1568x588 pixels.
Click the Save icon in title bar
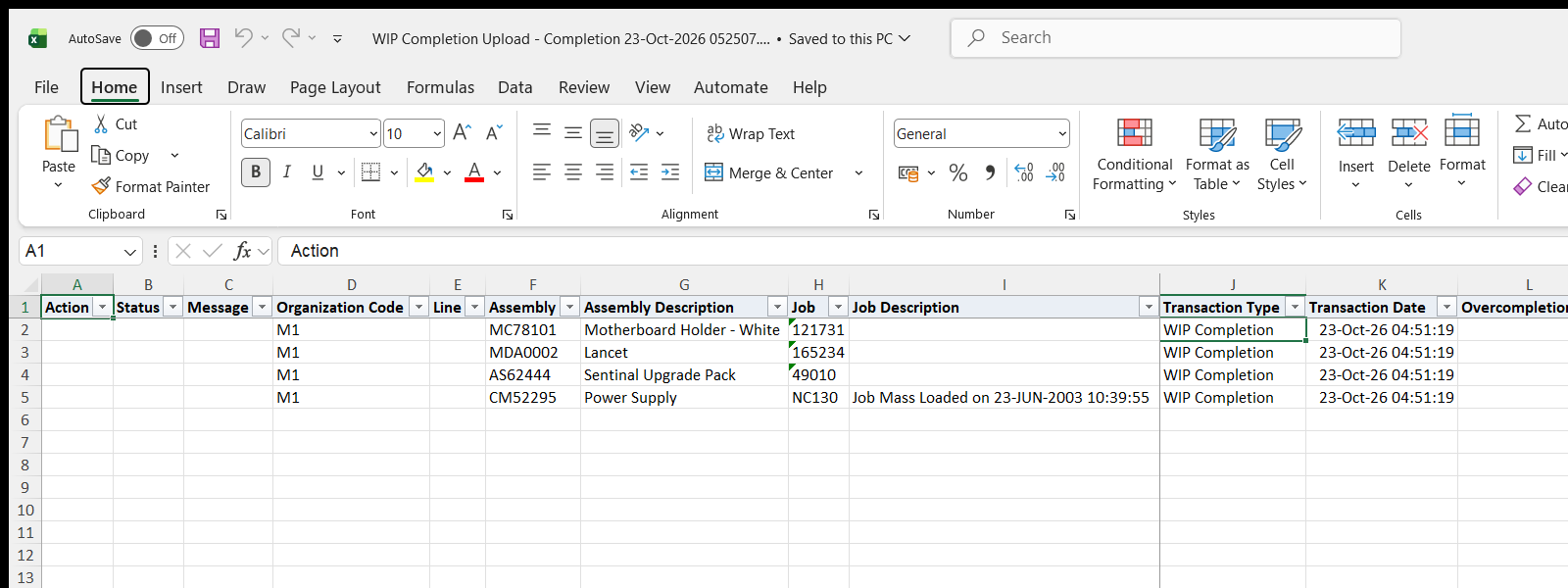point(210,38)
